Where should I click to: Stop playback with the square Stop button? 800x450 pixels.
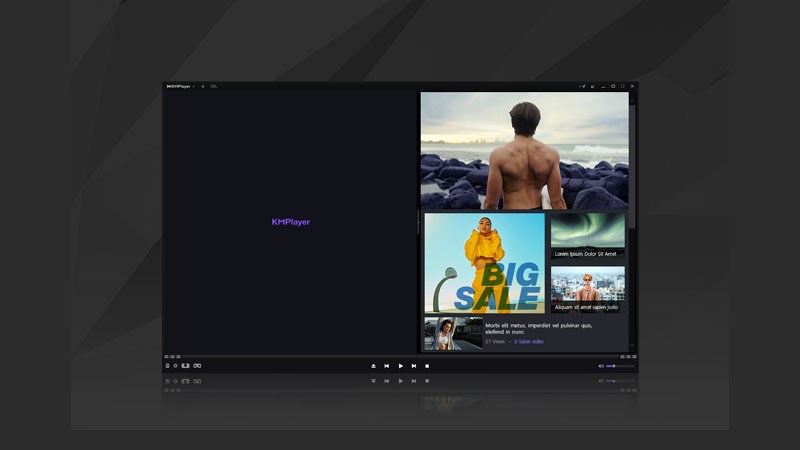(x=427, y=366)
